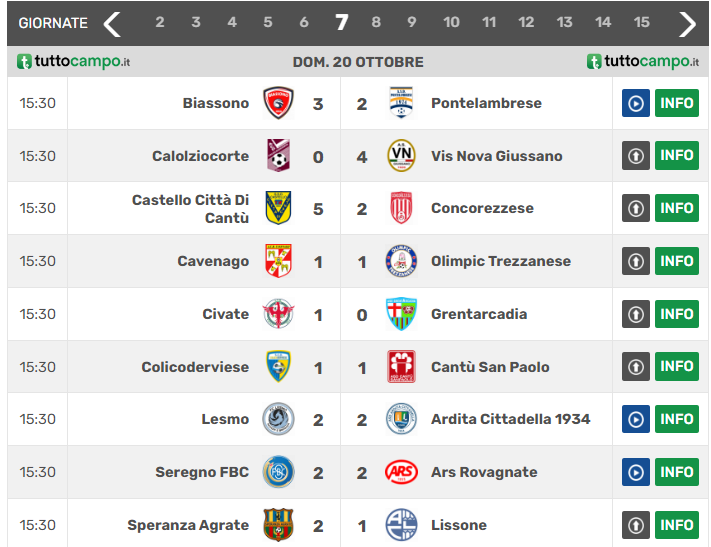Open INFO for Speranza Agrate match
Image resolution: width=711 pixels, height=547 pixels.
click(677, 525)
